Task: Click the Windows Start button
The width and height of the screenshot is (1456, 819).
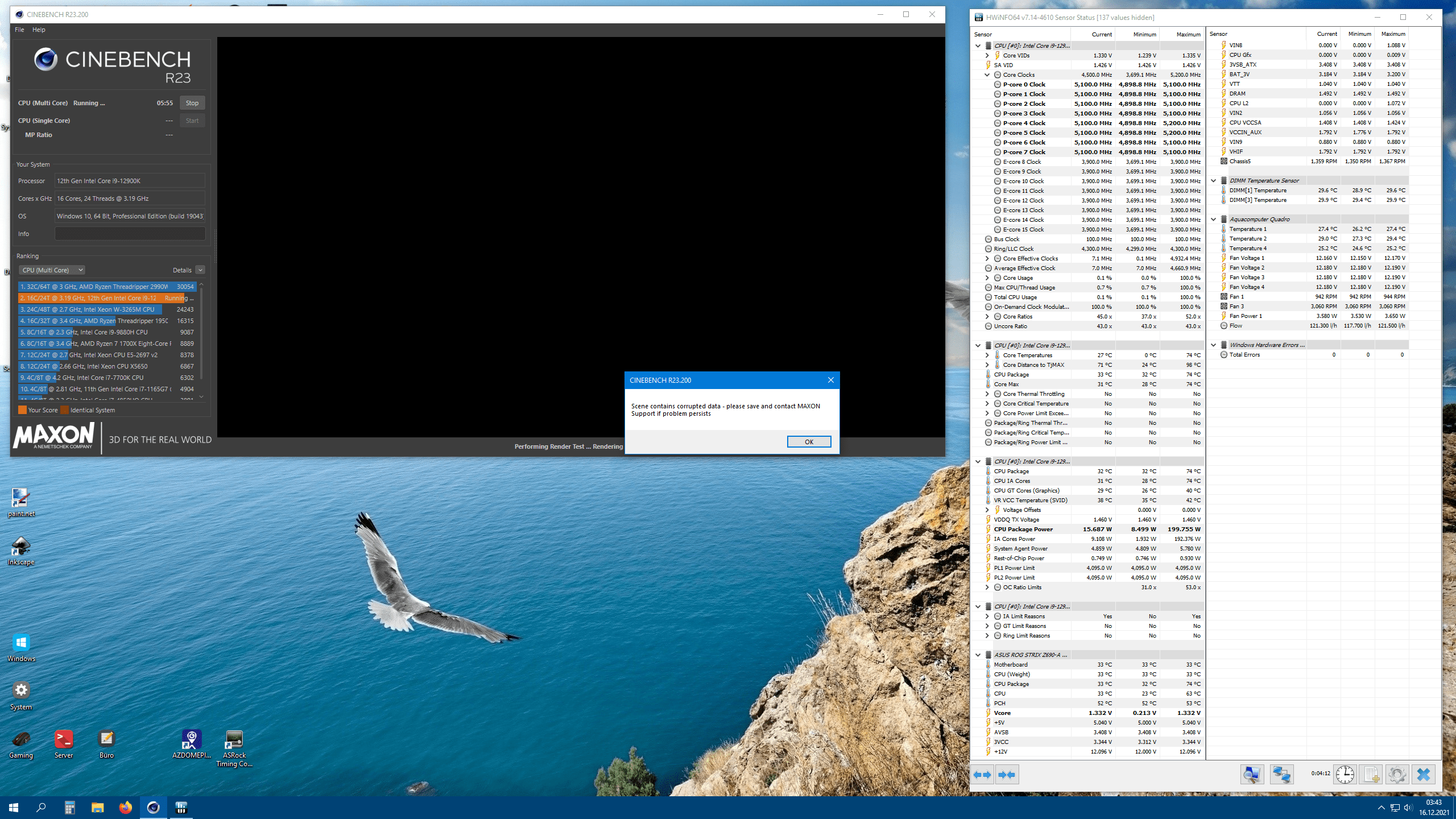Action: (14, 808)
